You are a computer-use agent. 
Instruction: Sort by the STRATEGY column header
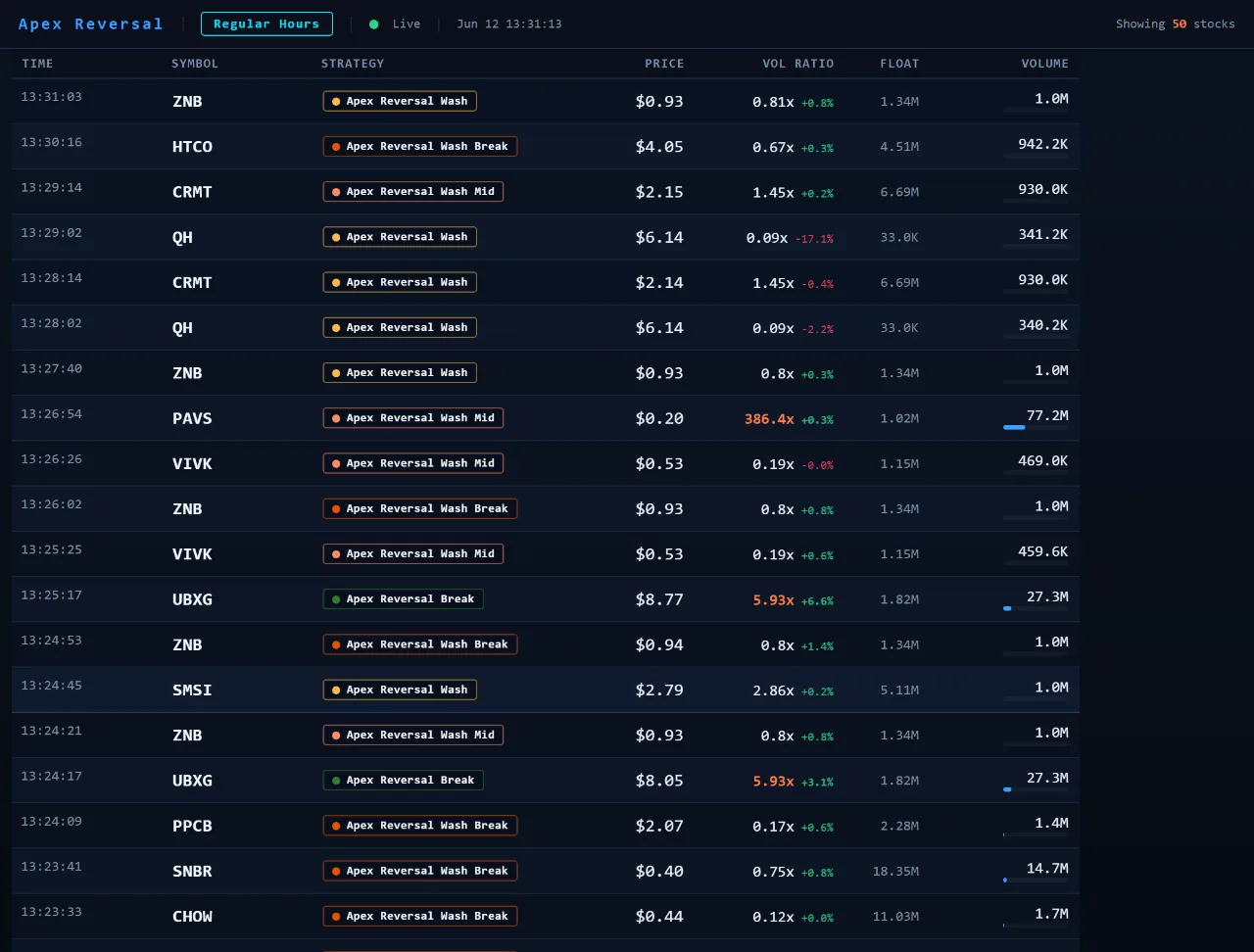[x=353, y=64]
